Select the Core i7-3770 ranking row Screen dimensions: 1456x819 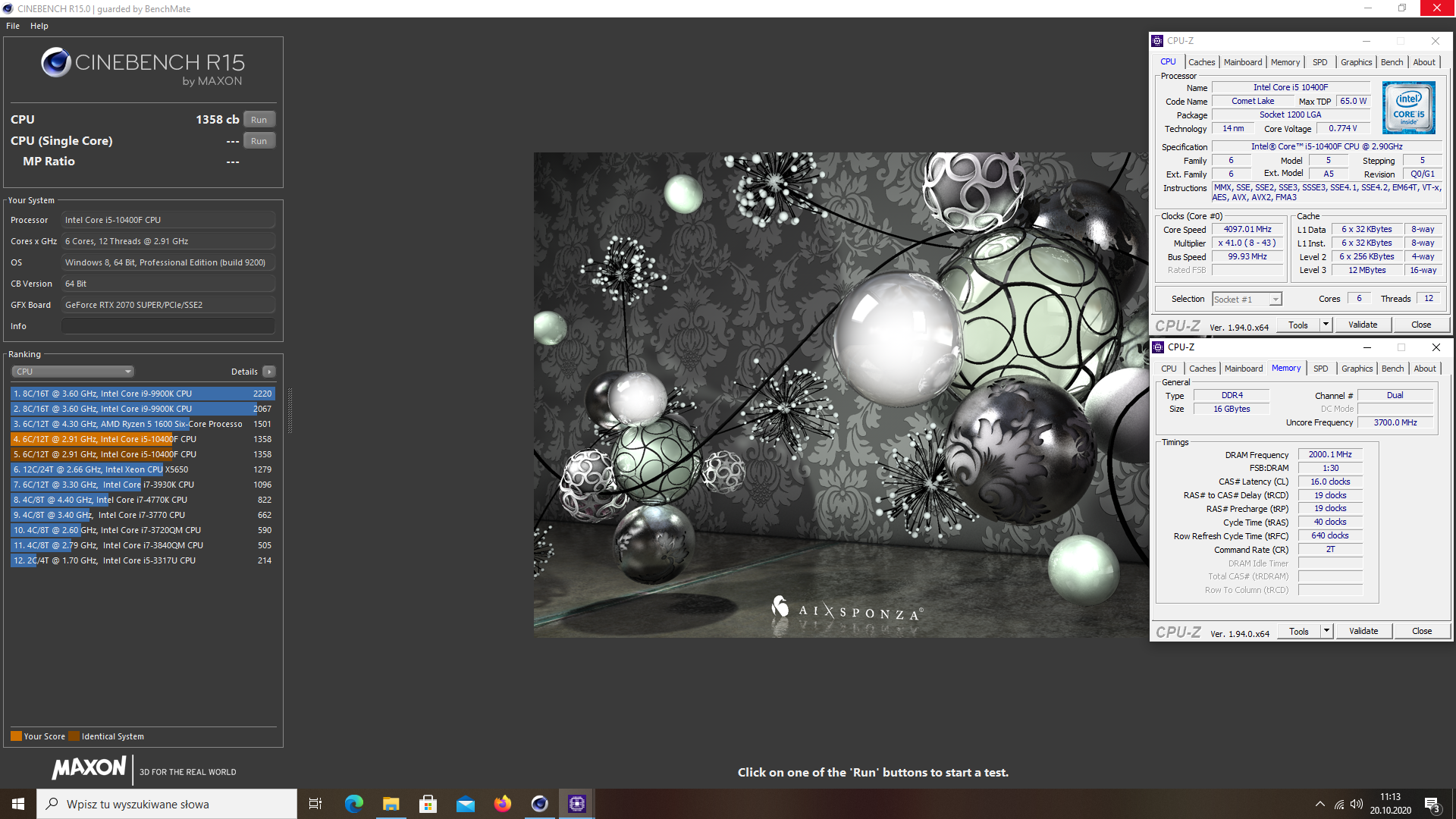pyautogui.click(x=143, y=515)
